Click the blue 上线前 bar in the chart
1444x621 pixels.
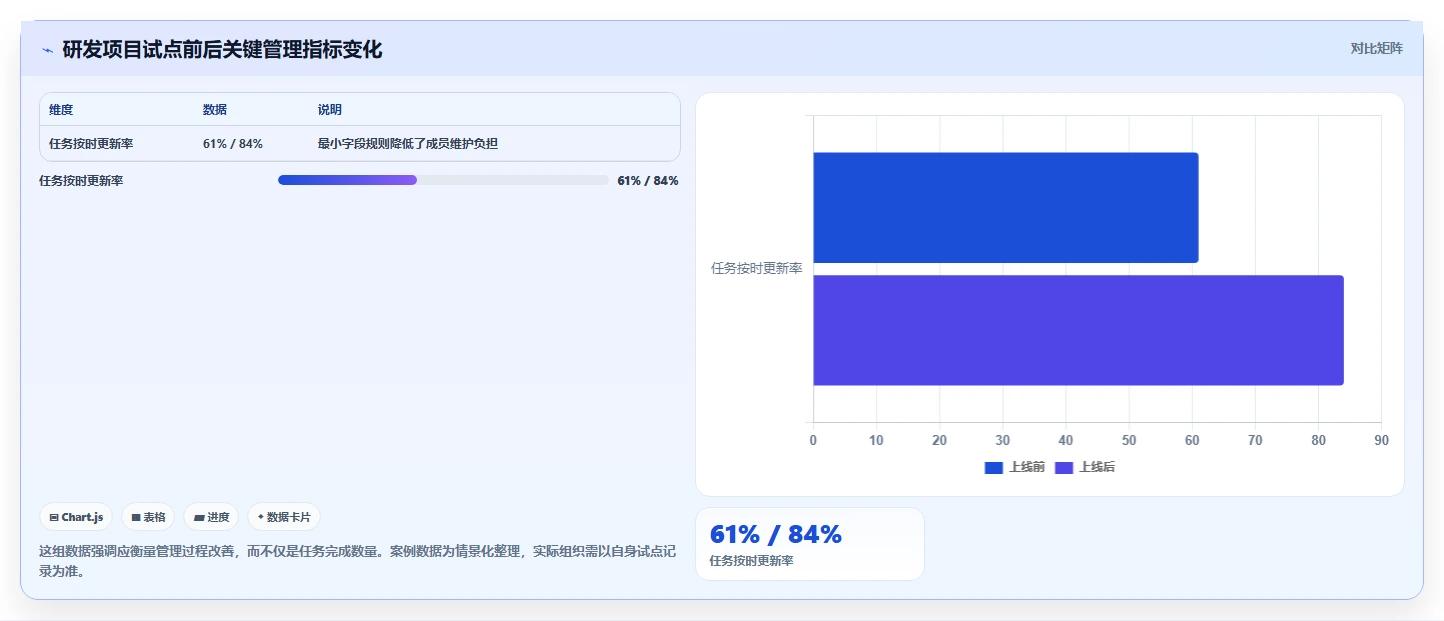(1005, 208)
